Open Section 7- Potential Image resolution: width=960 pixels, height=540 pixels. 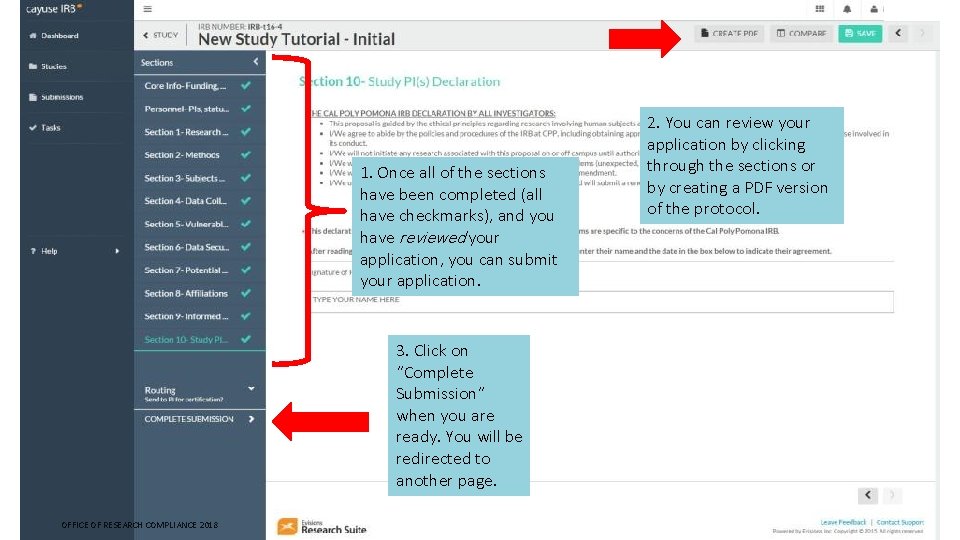pos(200,270)
